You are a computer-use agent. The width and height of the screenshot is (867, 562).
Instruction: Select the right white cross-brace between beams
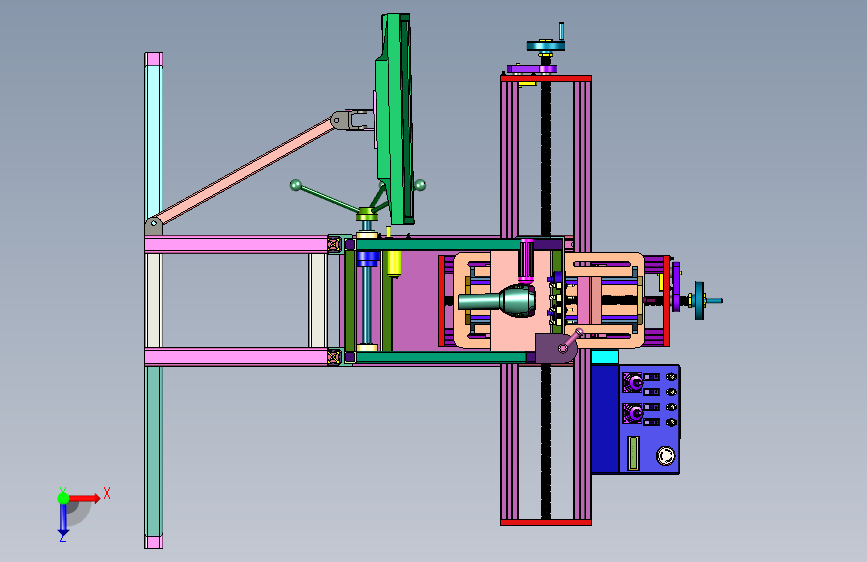click(317, 300)
